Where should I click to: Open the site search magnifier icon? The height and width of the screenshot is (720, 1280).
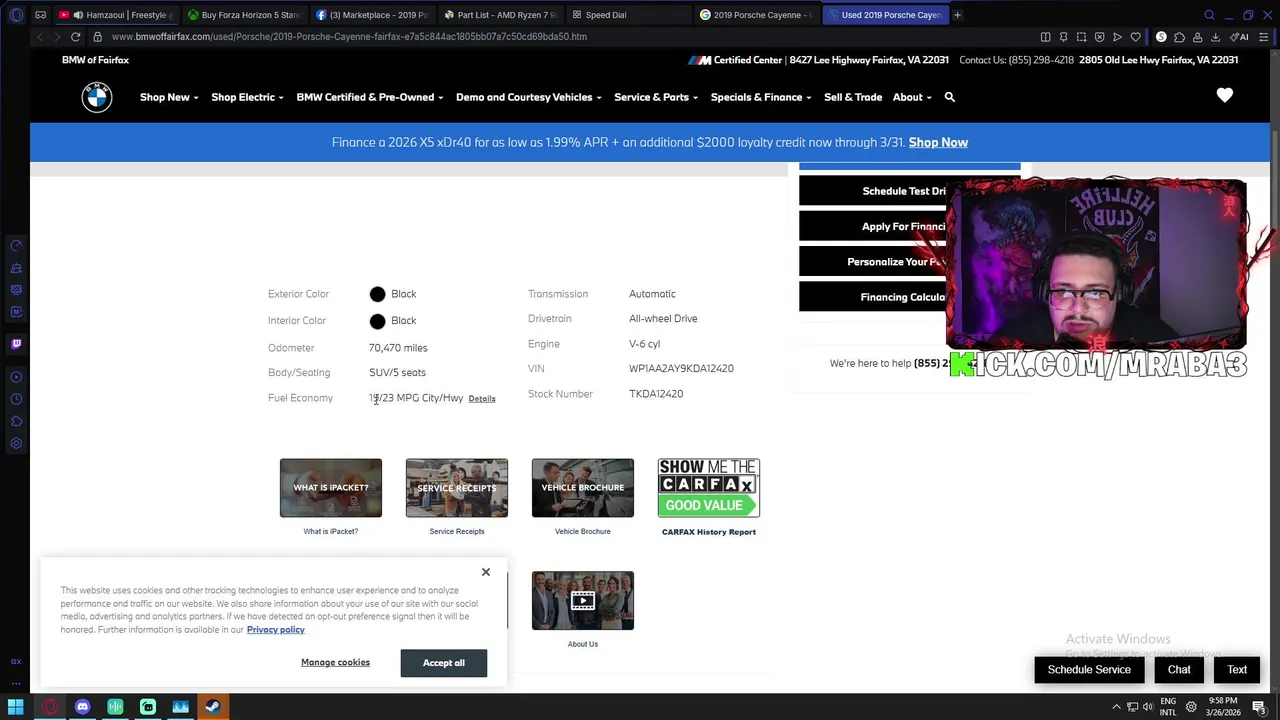950,97
